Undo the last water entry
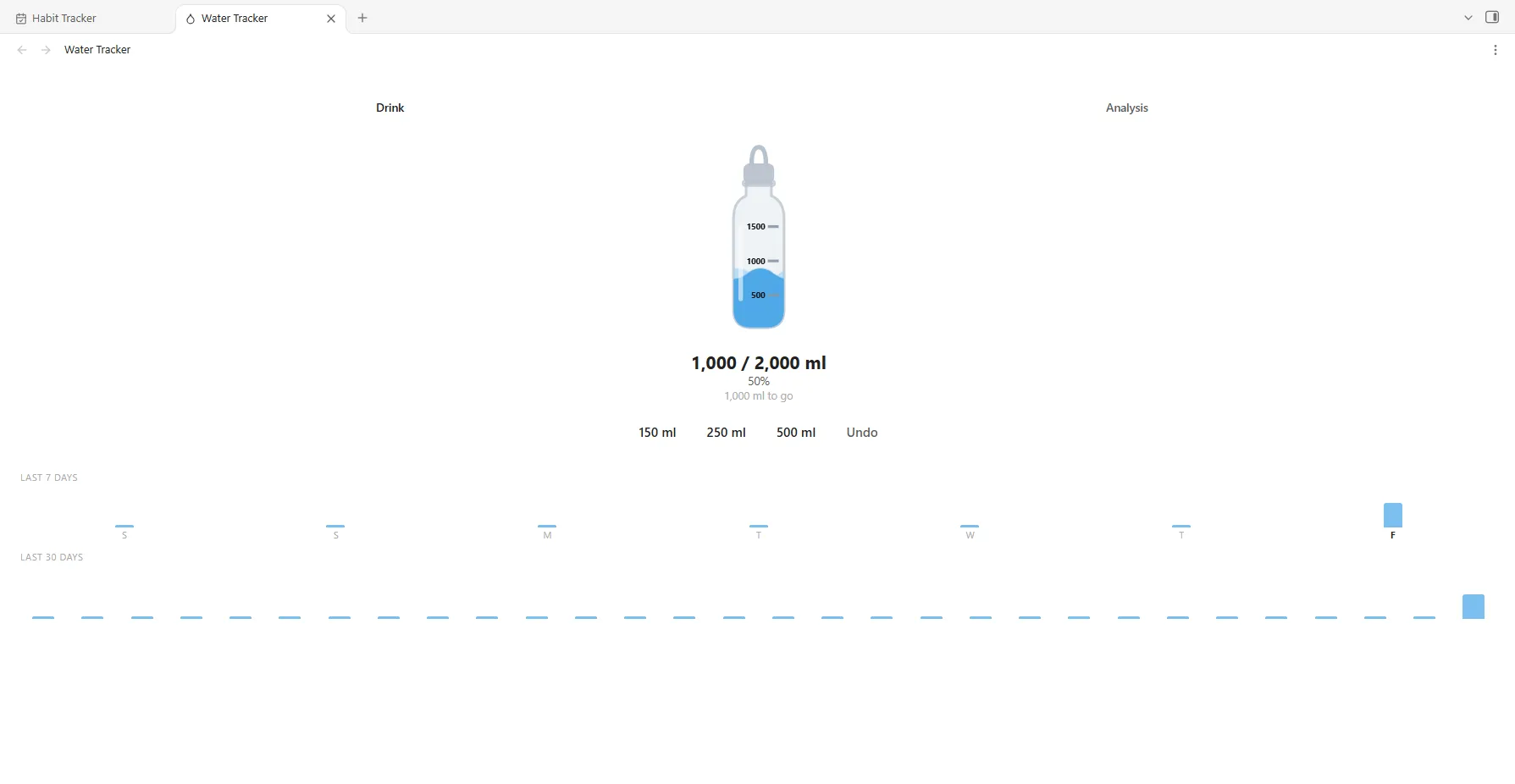The image size is (1515, 784). tap(862, 432)
